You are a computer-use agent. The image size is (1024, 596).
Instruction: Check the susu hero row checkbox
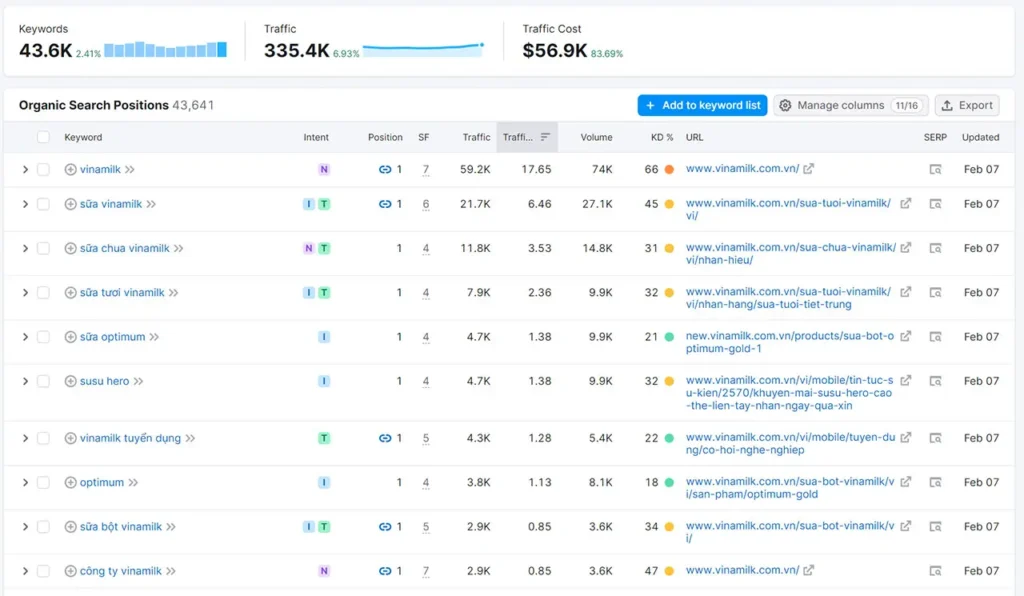[43, 381]
